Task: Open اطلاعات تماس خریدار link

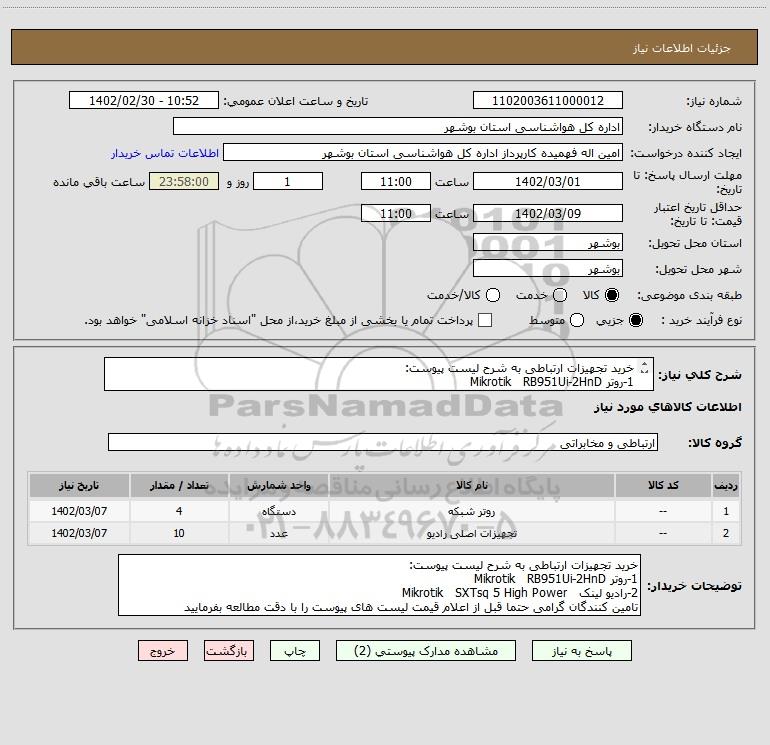Action: coord(165,153)
